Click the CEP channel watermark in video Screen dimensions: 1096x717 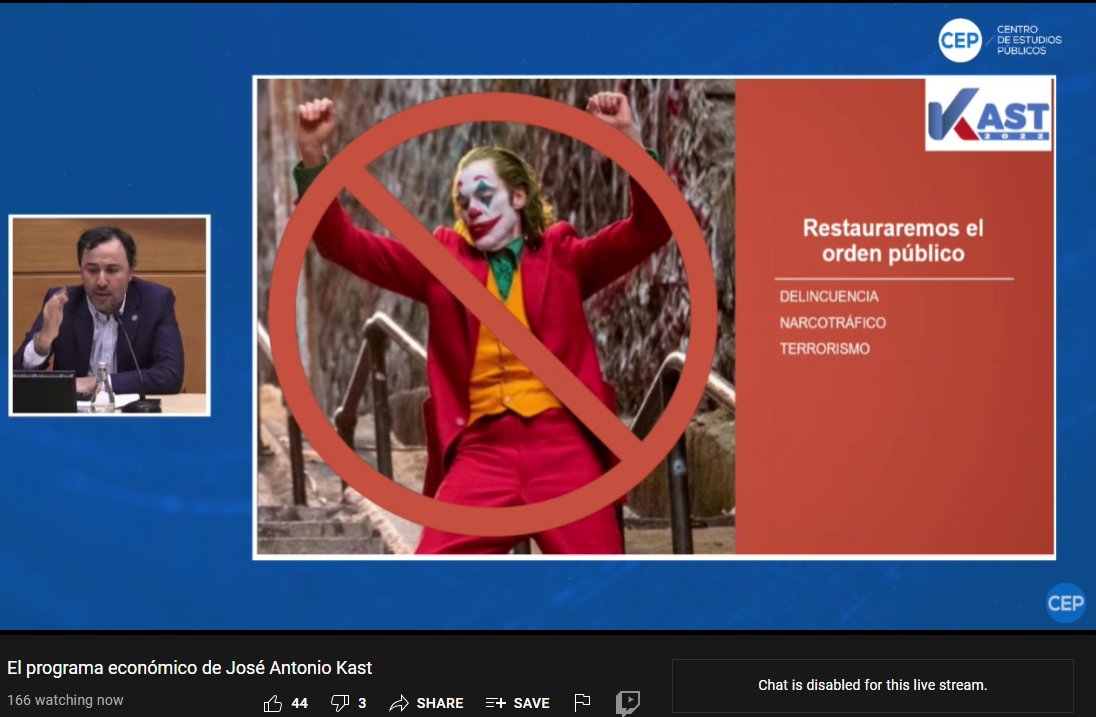[x=1066, y=603]
